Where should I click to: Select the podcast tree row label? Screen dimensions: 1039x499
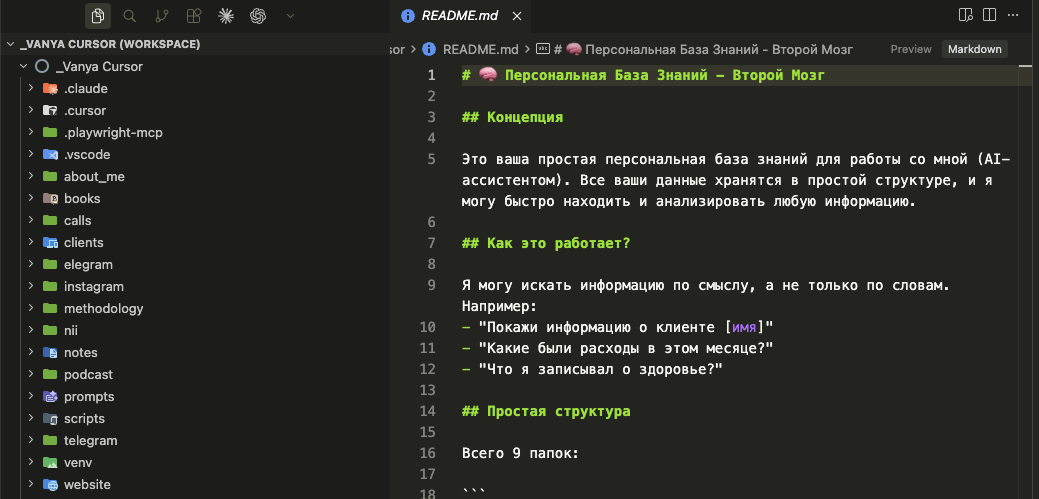pyautogui.click(x=88, y=374)
